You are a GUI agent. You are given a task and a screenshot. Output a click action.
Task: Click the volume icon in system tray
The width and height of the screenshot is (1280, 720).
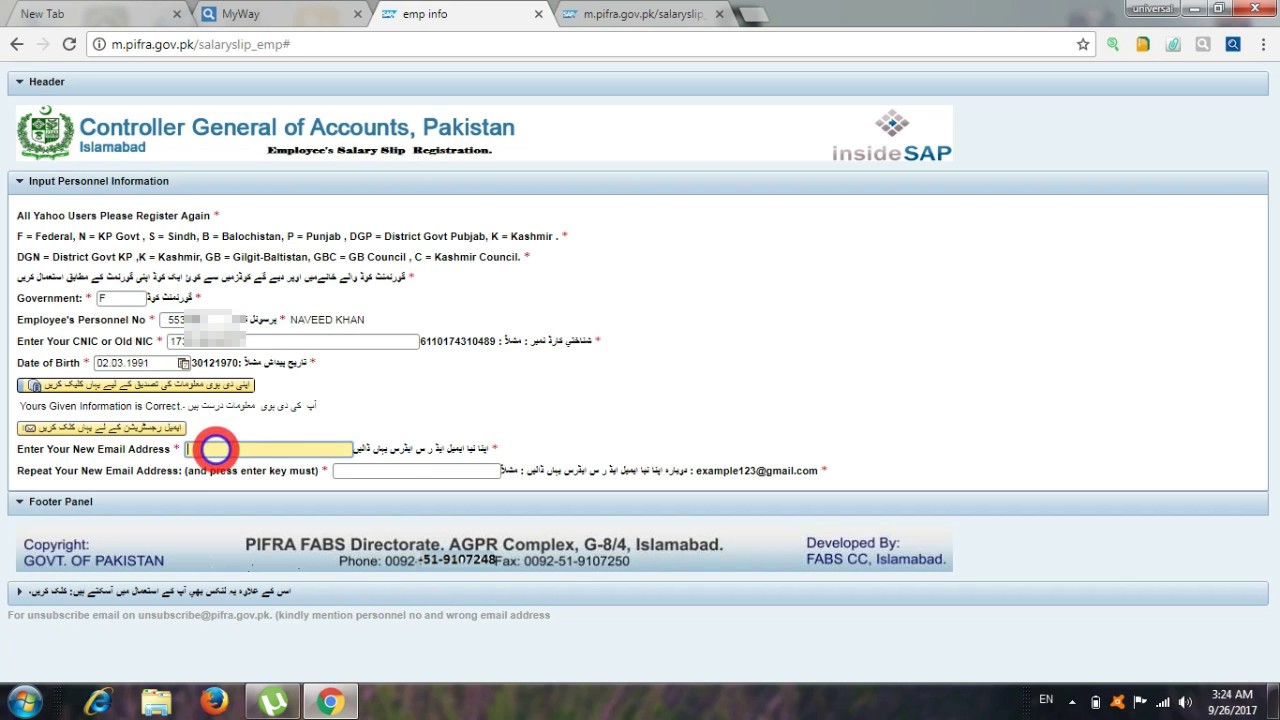tap(1186, 702)
